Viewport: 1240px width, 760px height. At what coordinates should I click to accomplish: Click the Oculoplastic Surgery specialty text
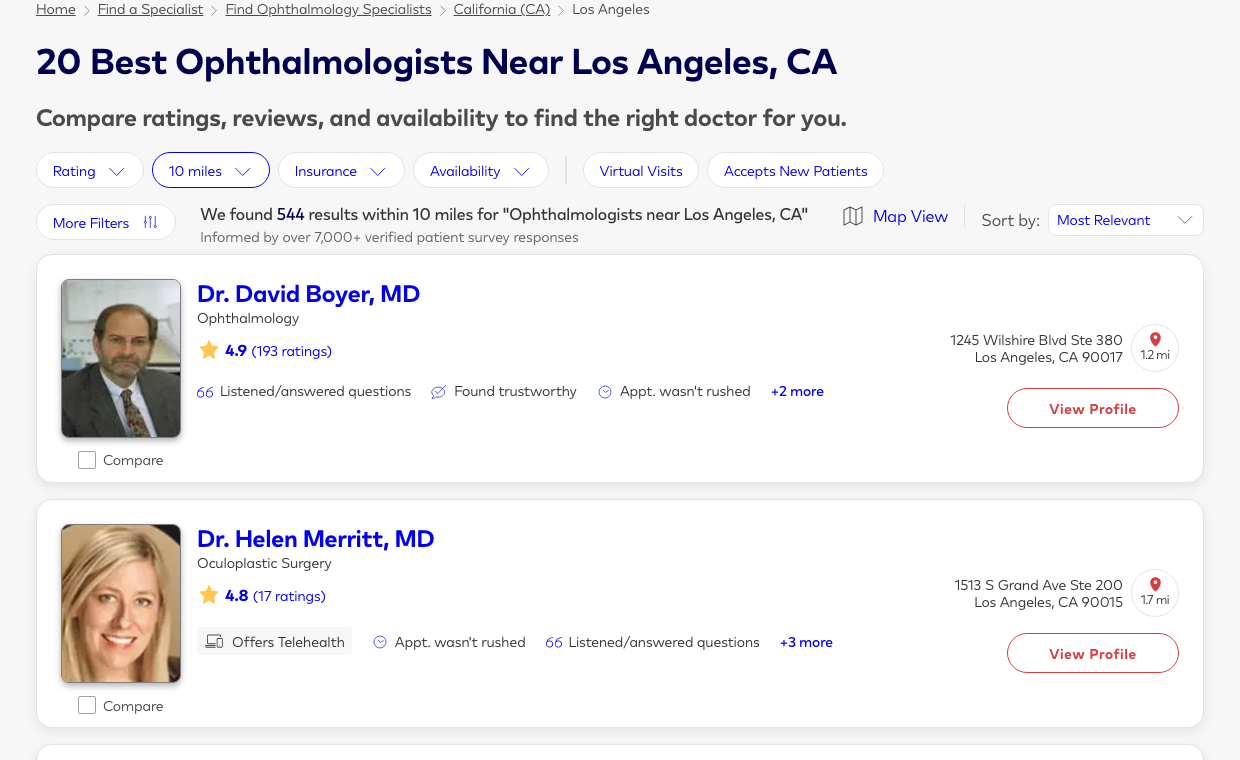tap(264, 563)
